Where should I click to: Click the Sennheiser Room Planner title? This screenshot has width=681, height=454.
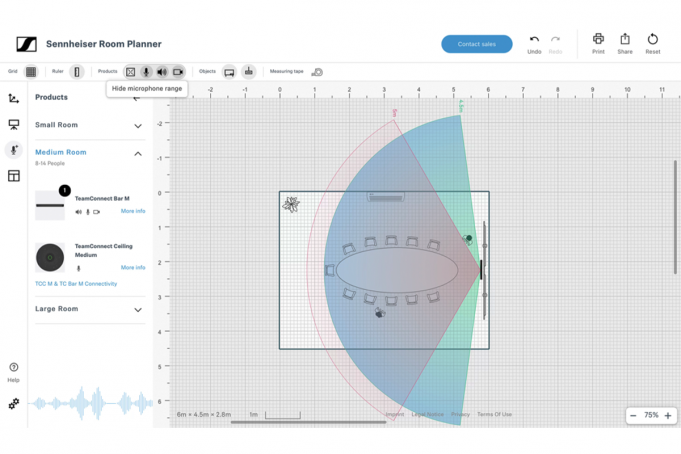tap(104, 44)
